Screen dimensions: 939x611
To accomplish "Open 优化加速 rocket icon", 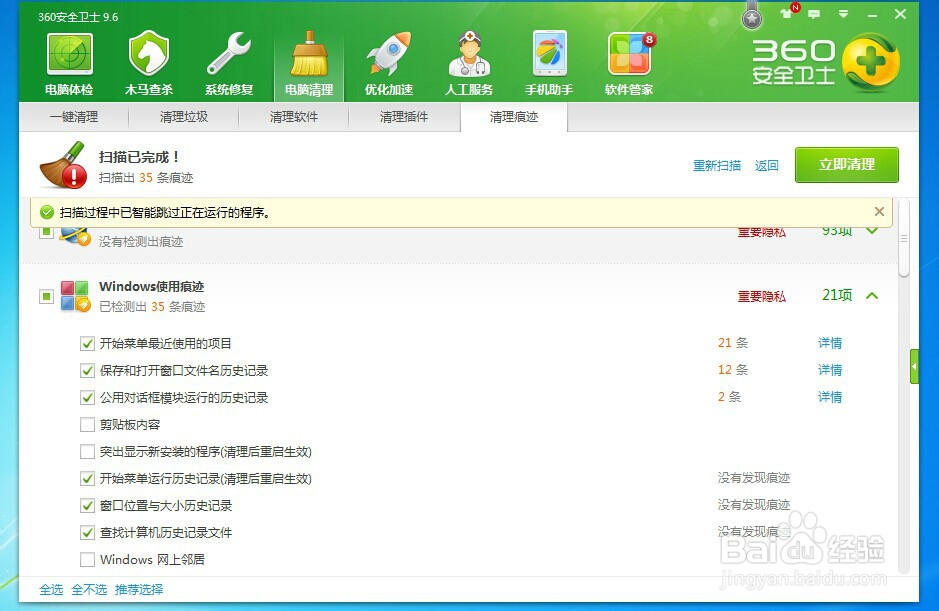I will pos(389,54).
